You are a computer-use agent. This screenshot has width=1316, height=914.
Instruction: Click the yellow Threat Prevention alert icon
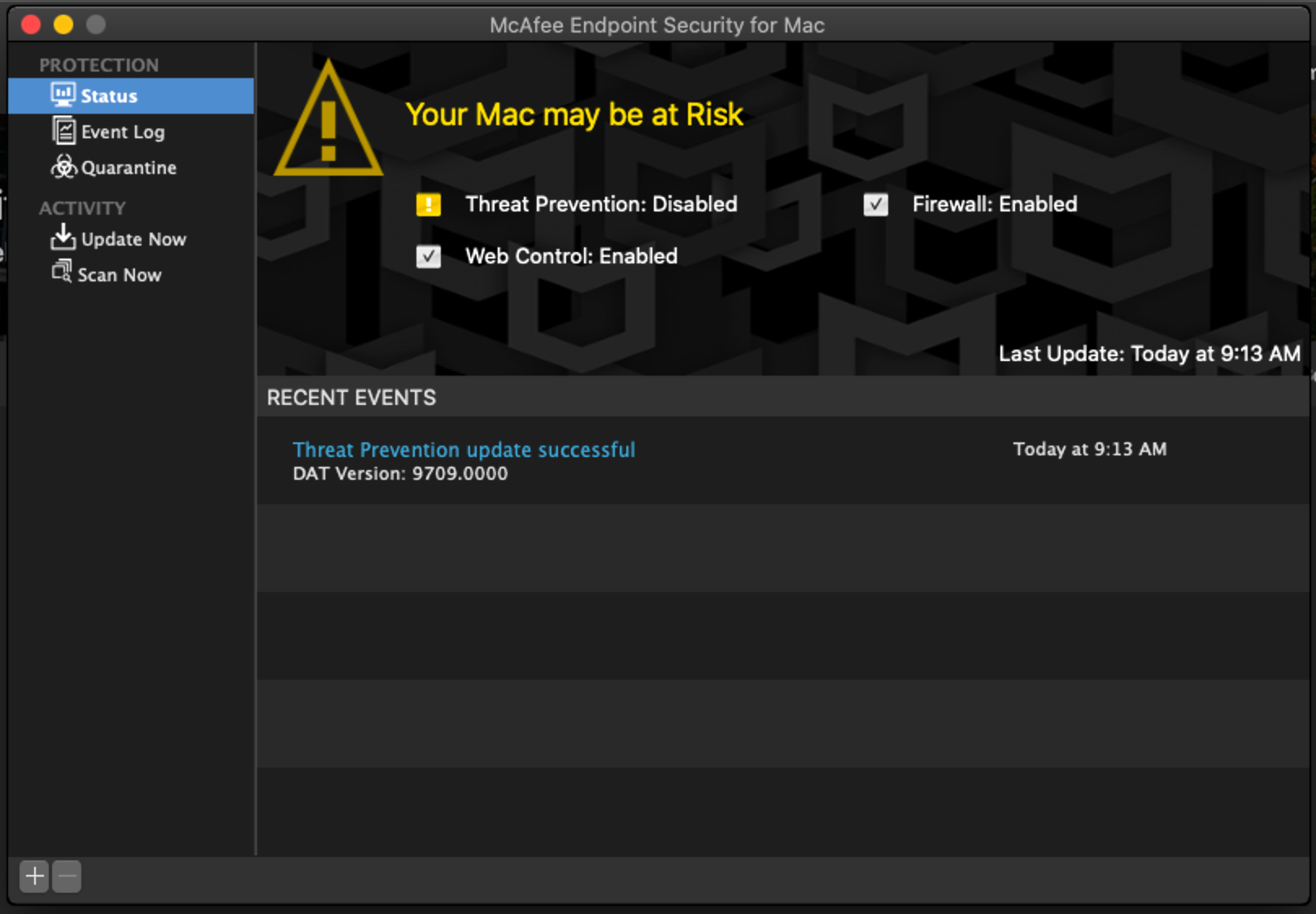(x=429, y=204)
